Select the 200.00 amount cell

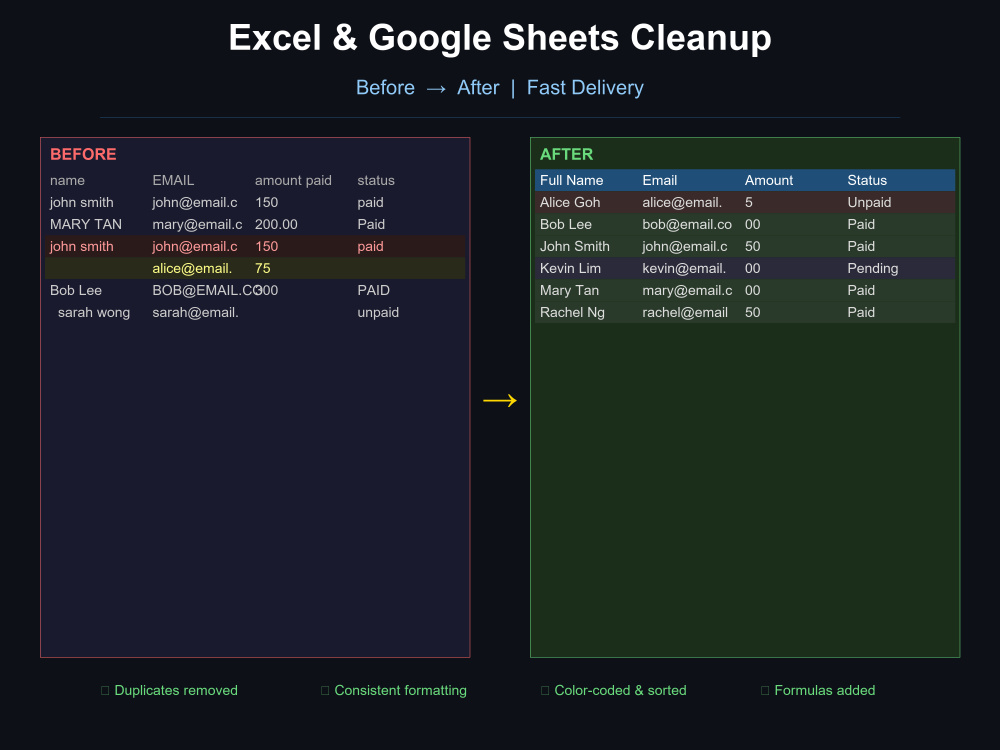(x=276, y=224)
